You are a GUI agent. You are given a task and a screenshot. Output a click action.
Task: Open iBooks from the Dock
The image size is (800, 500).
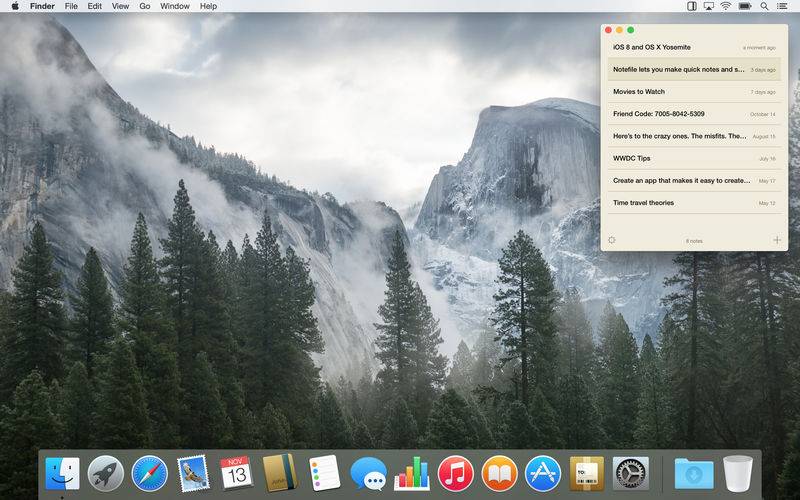click(499, 472)
